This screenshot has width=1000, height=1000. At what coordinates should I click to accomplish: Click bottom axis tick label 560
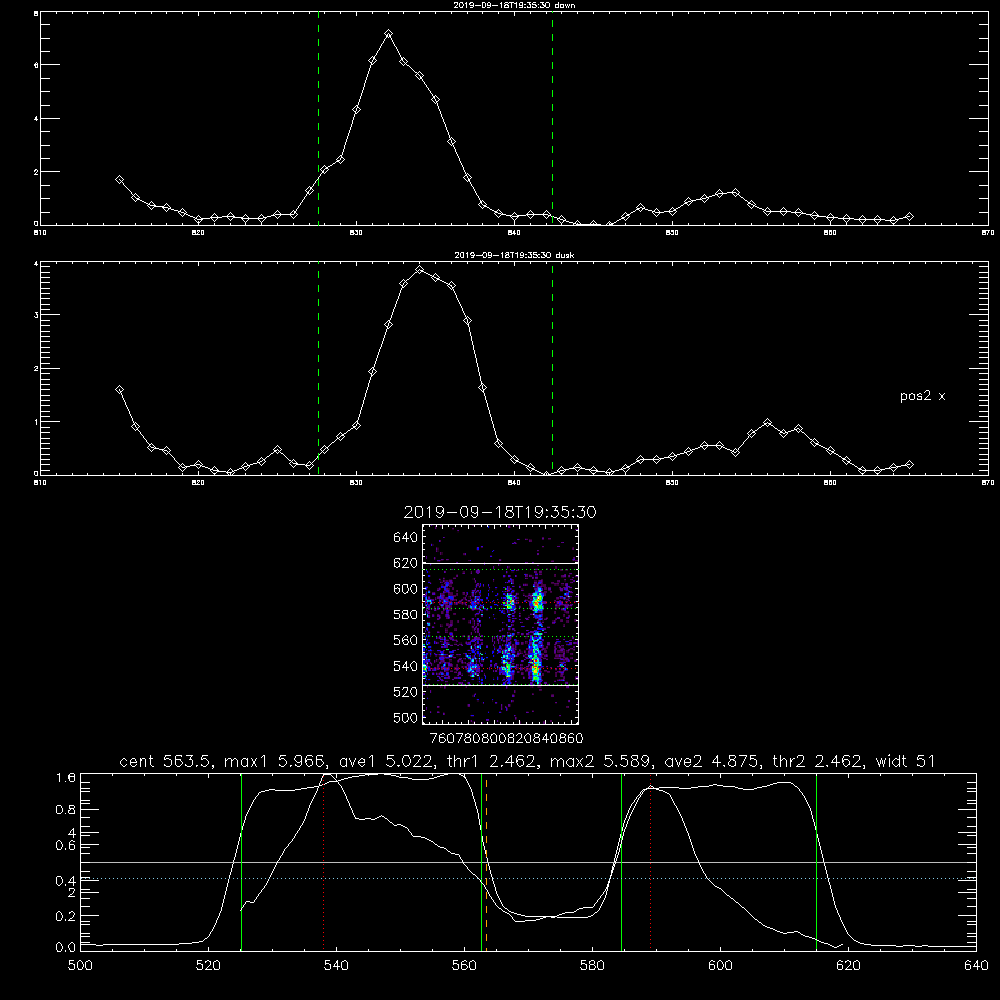464,966
